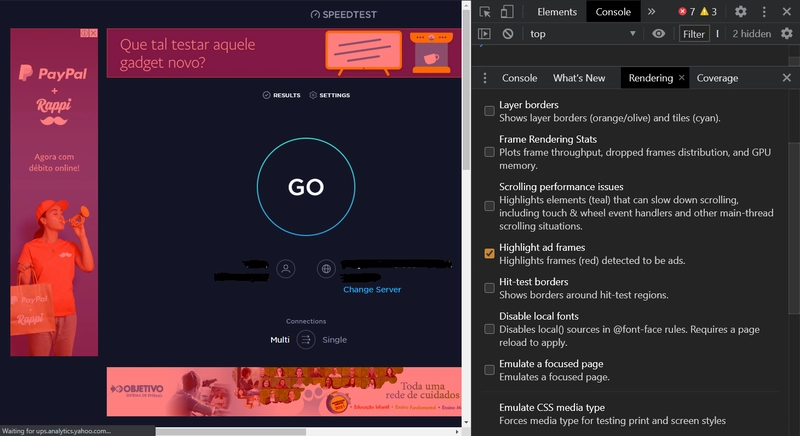Switch to the Coverage drawer tab
This screenshot has width=800, height=436.
(x=717, y=78)
